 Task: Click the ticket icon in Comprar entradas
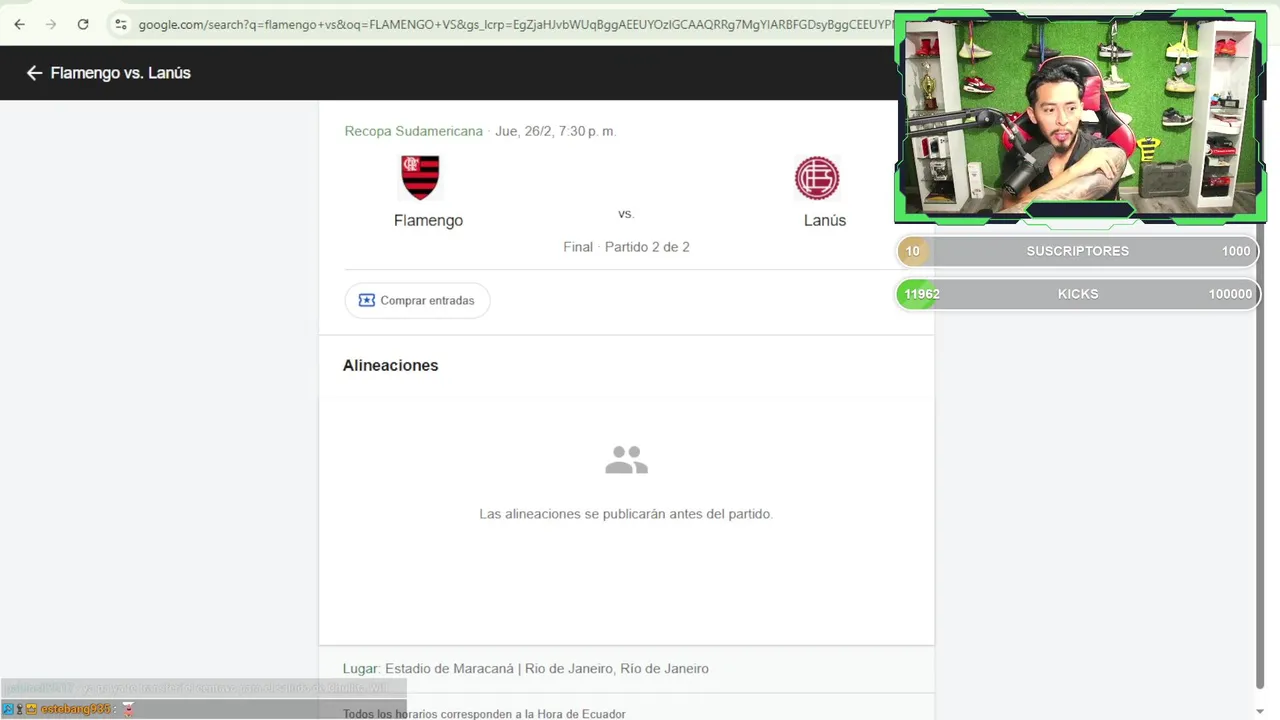tap(366, 300)
